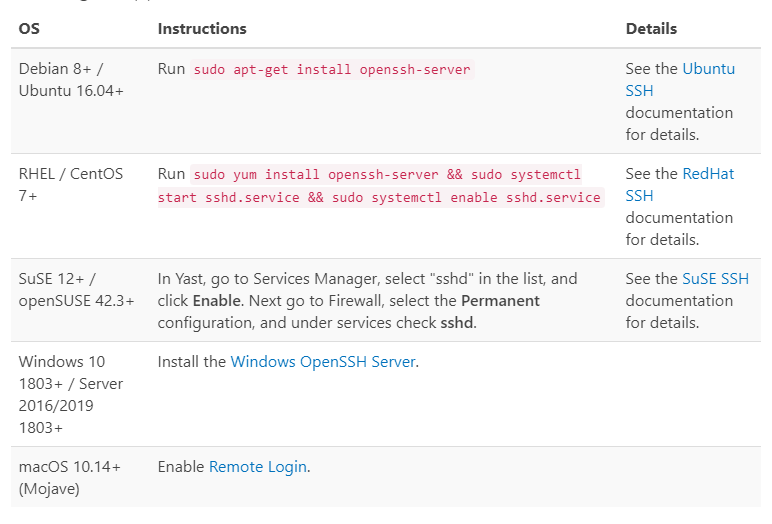Follow the SuSE SSH documentation link

coord(714,279)
